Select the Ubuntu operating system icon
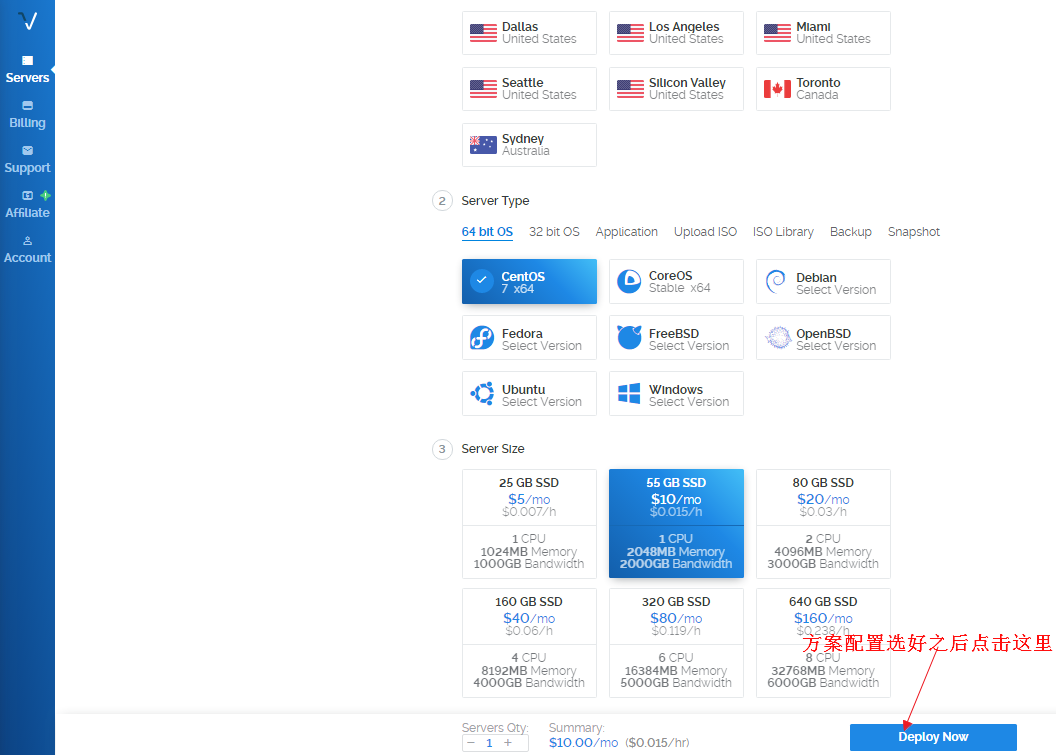Screen dimensions: 1056x755 pos(529,393)
